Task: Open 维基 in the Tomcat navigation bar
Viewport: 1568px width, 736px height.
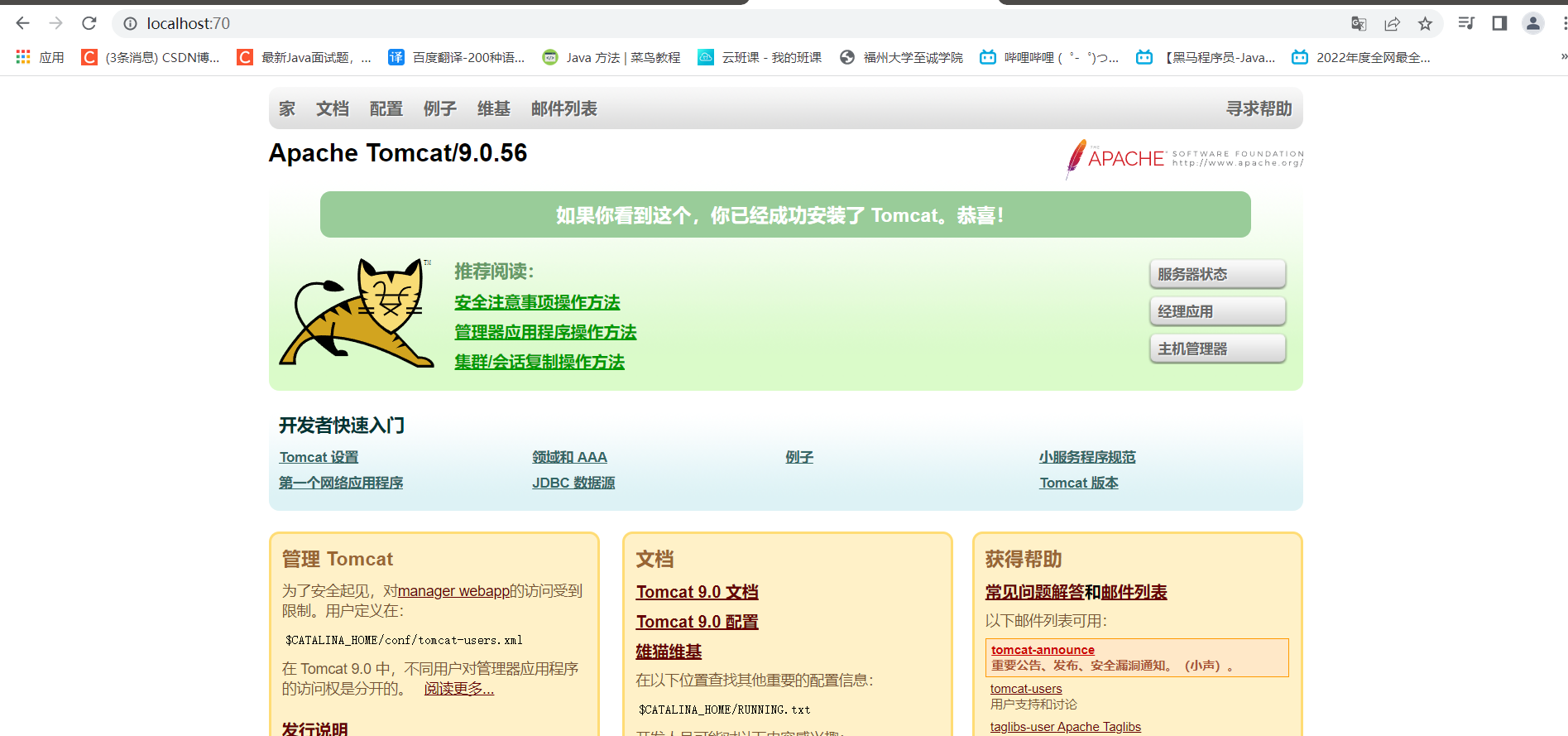Action: (x=494, y=108)
